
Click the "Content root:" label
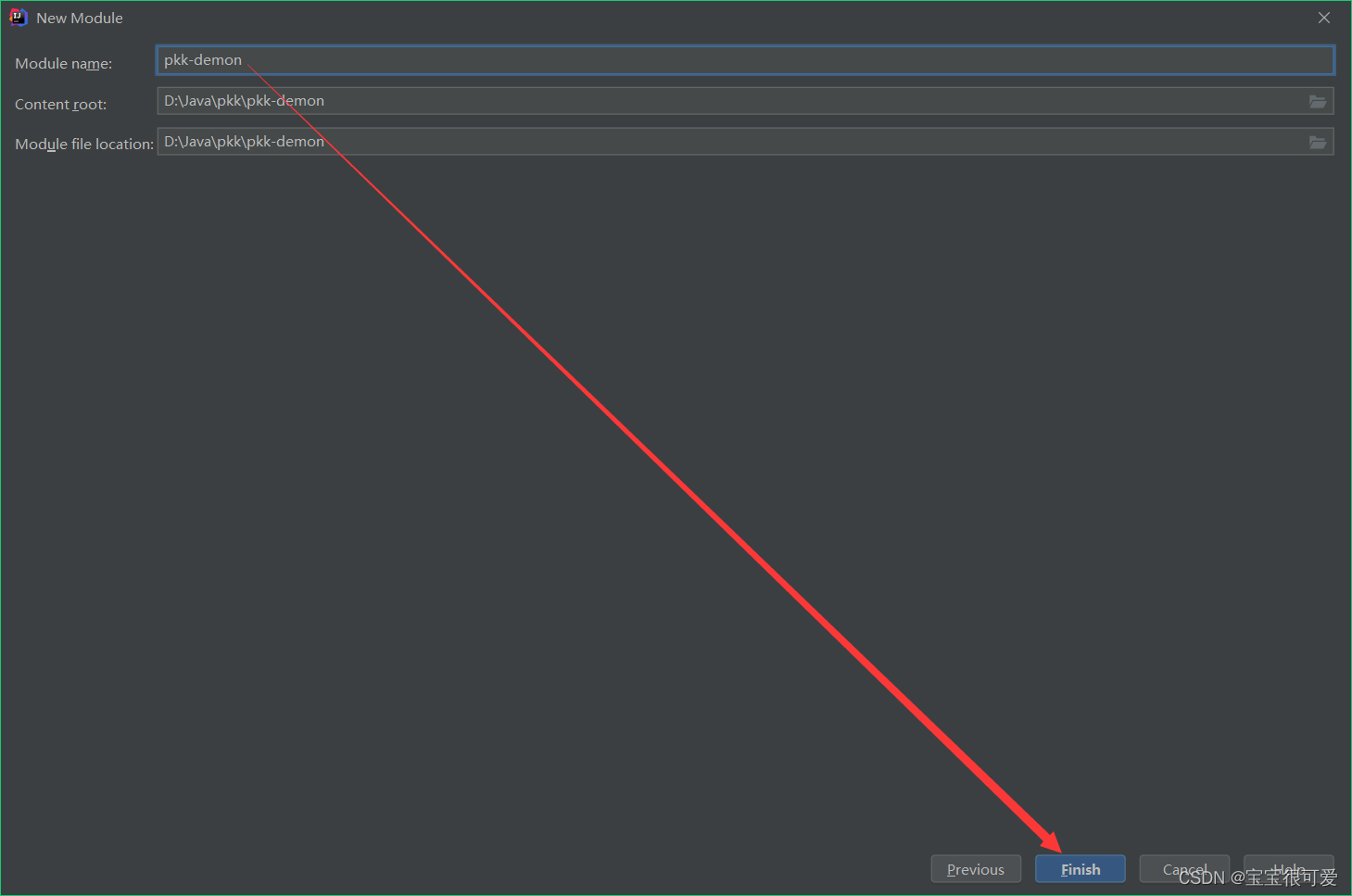click(60, 105)
